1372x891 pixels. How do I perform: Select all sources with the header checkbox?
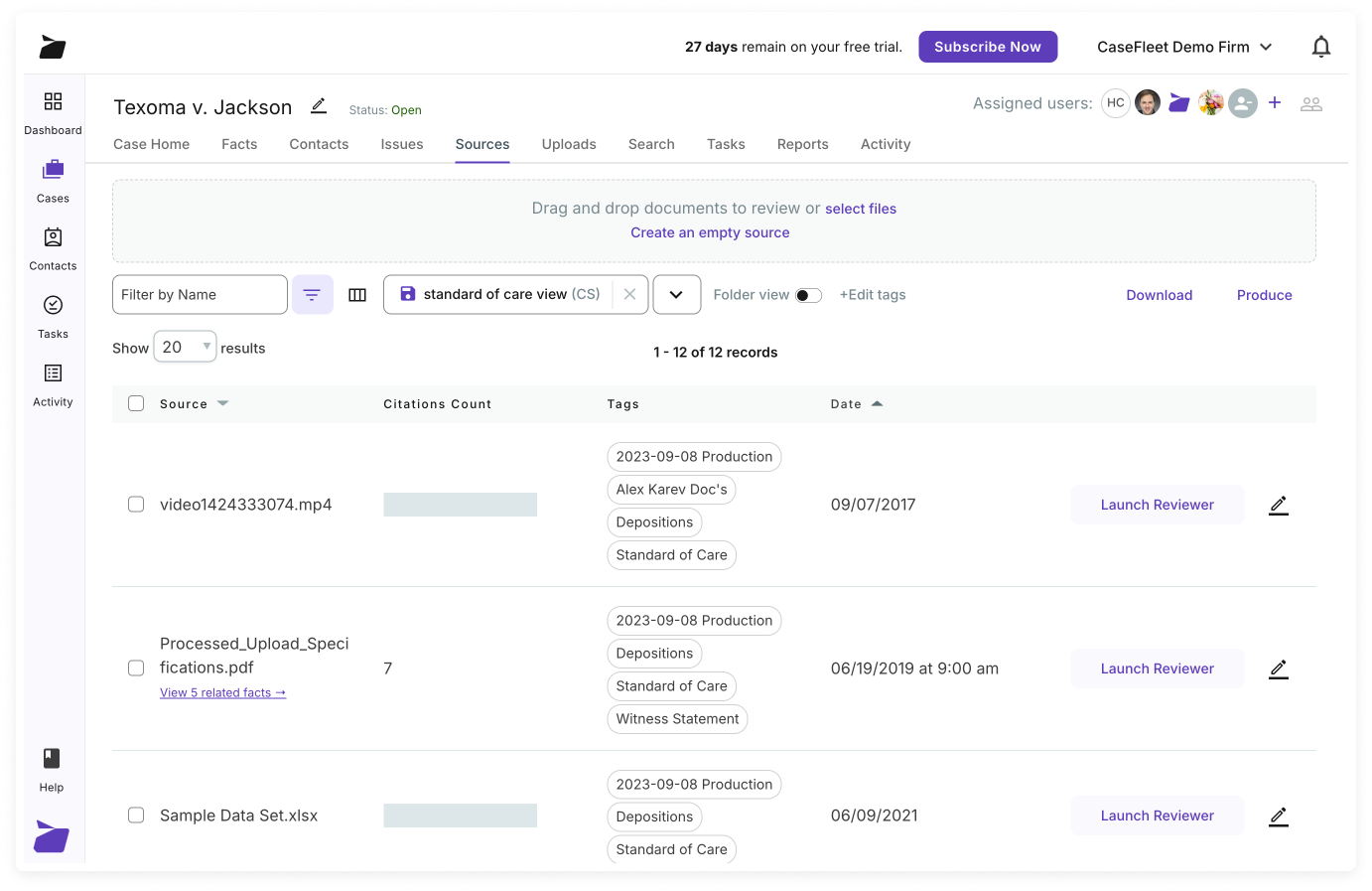(x=136, y=403)
